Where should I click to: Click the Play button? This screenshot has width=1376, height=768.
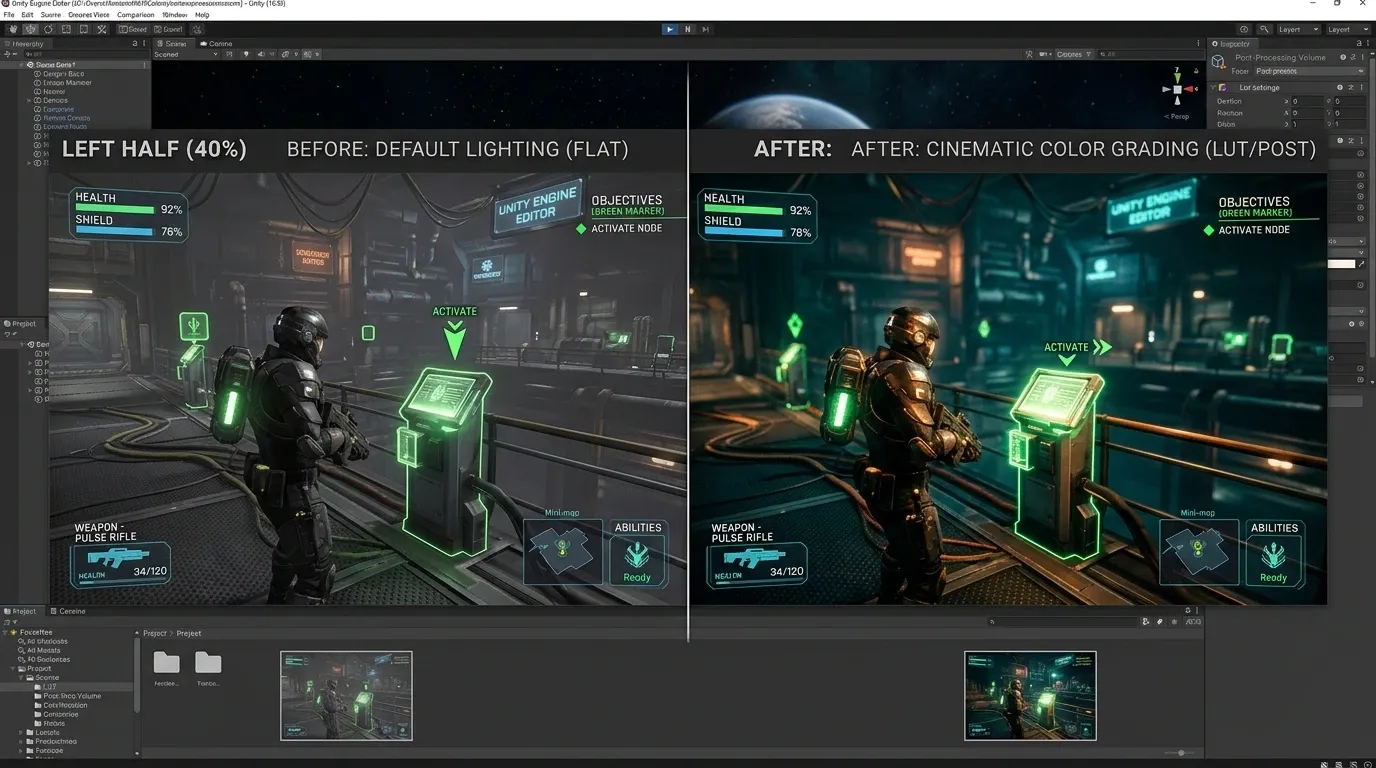pos(670,30)
